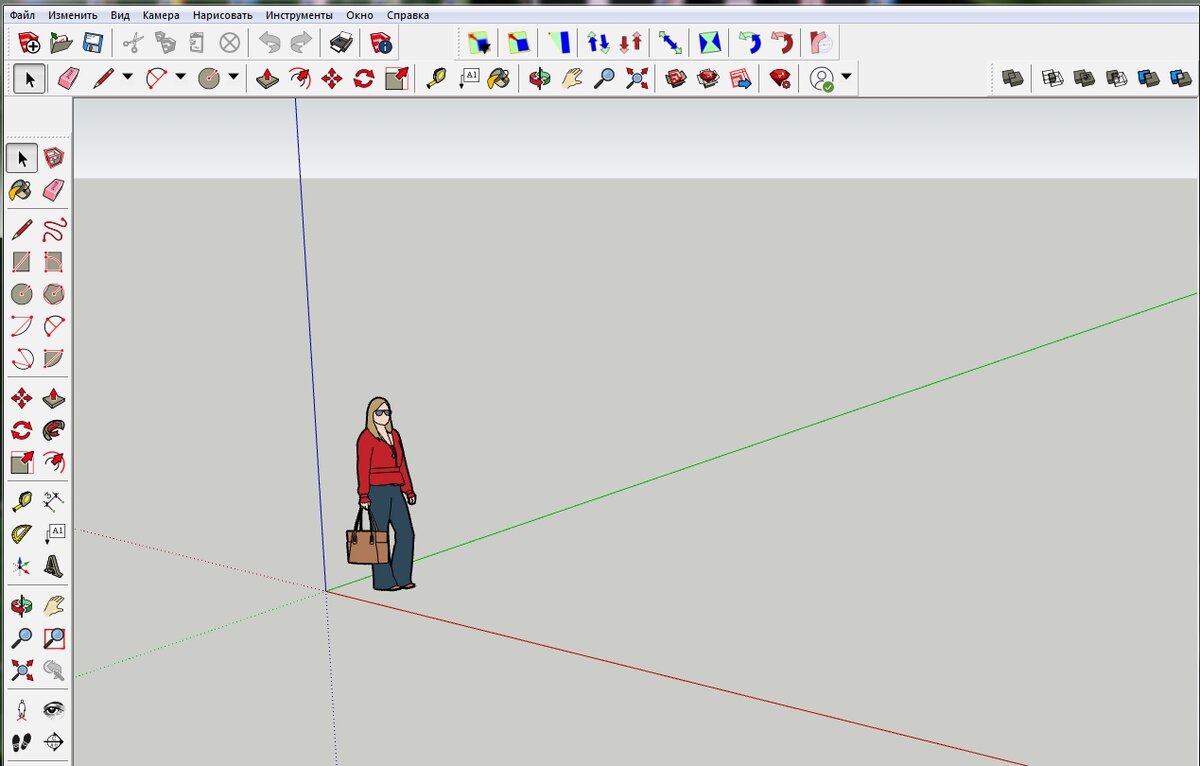Viewport: 1200px width, 766px height.
Task: Expand the Circle shape tool dropdown arrow
Action: click(233, 77)
